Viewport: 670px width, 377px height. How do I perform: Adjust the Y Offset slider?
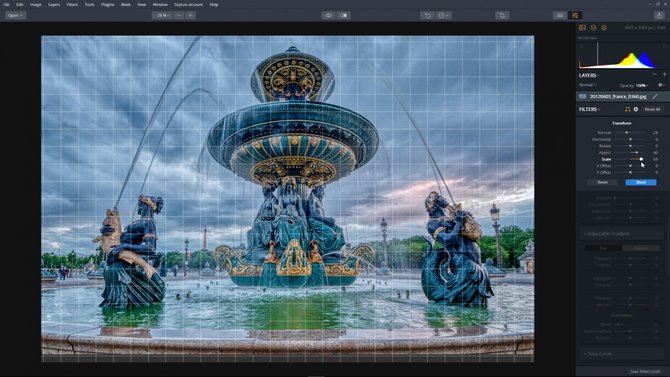click(x=631, y=172)
